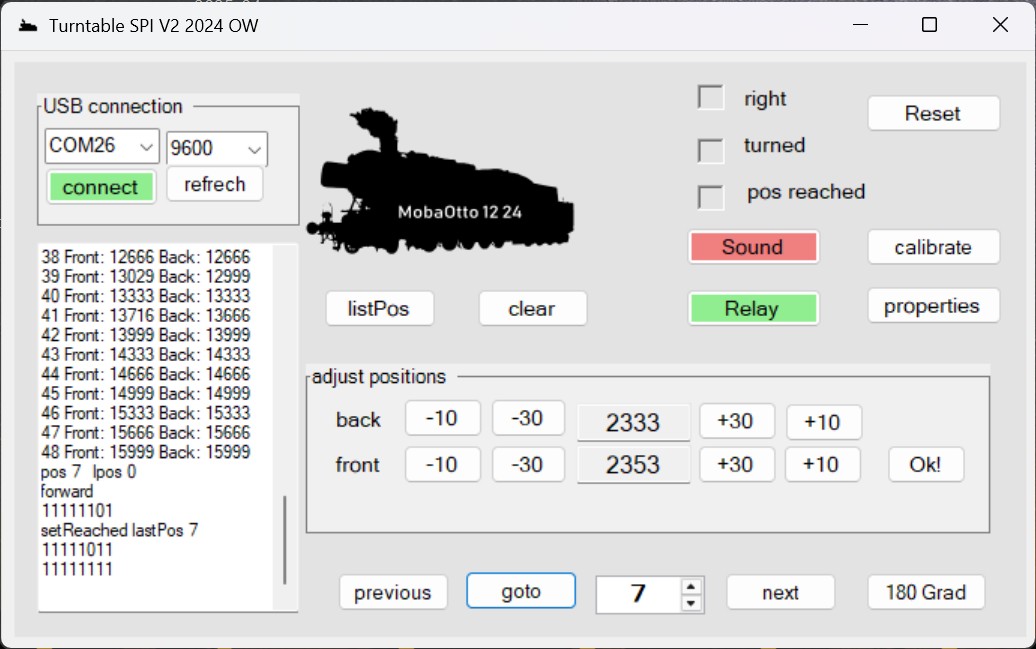Decrease position with the spinner down arrow
The height and width of the screenshot is (649, 1036).
[x=691, y=603]
